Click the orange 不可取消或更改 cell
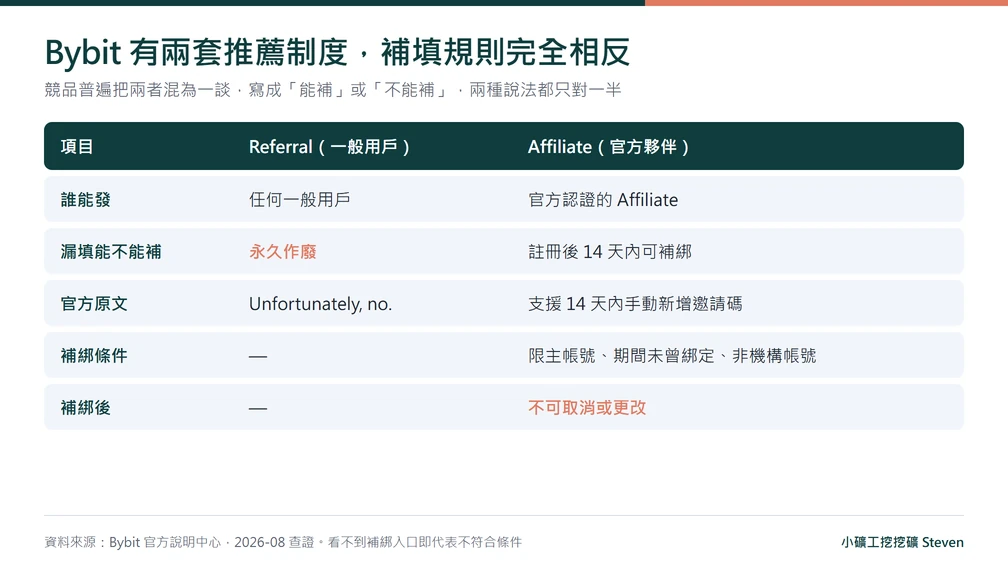Image resolution: width=1008 pixels, height=567 pixels. 587,408
